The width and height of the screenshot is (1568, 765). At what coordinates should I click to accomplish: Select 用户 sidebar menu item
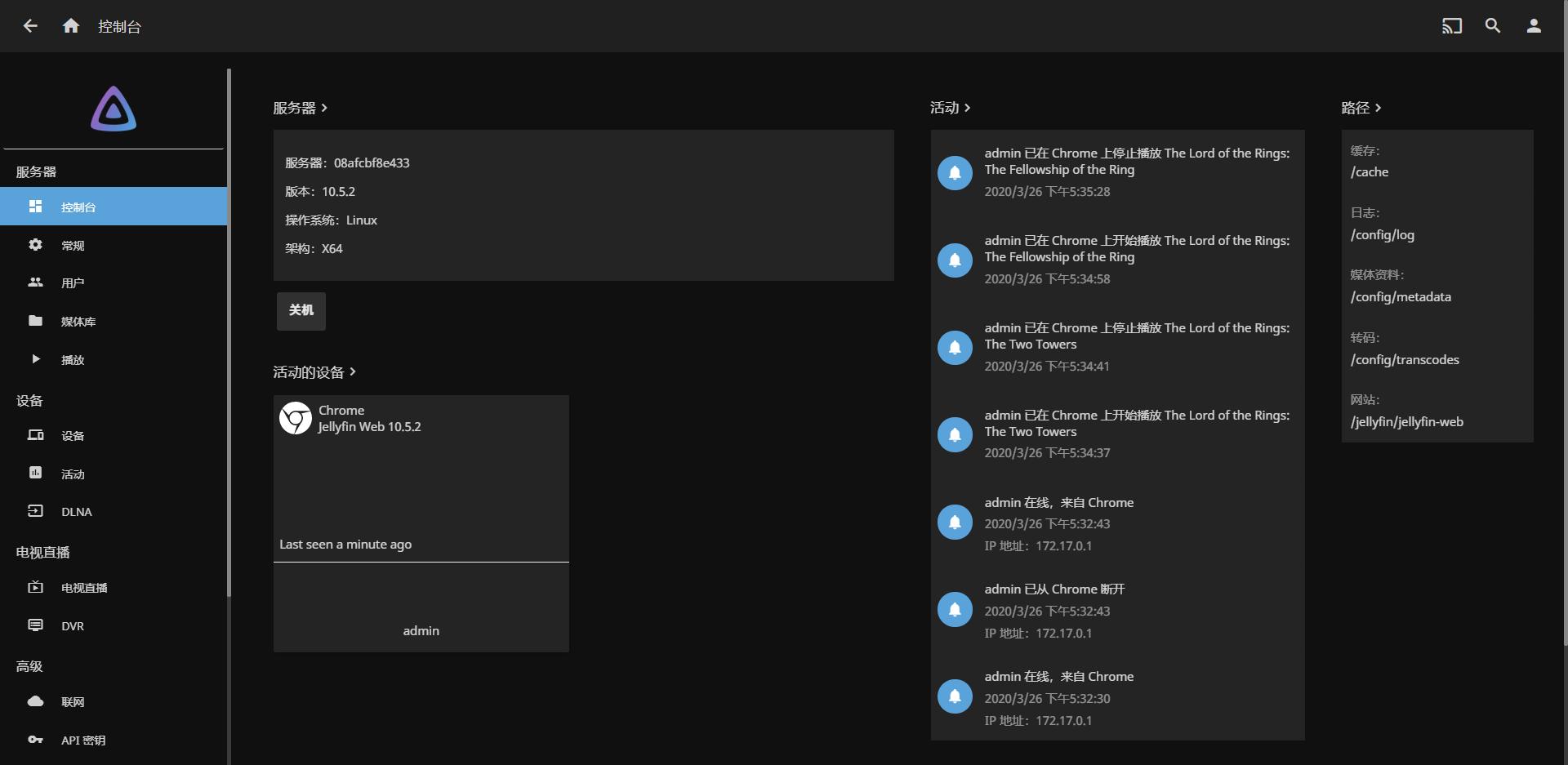point(73,283)
